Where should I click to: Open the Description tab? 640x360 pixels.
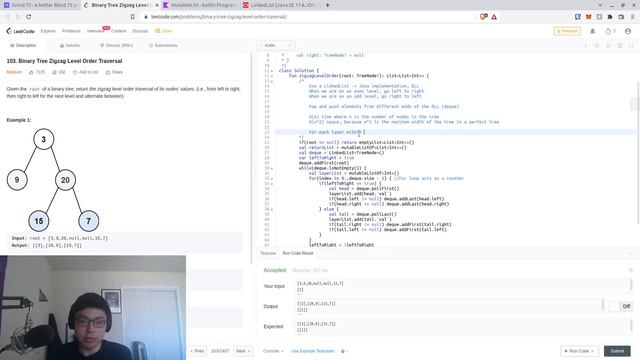23,45
